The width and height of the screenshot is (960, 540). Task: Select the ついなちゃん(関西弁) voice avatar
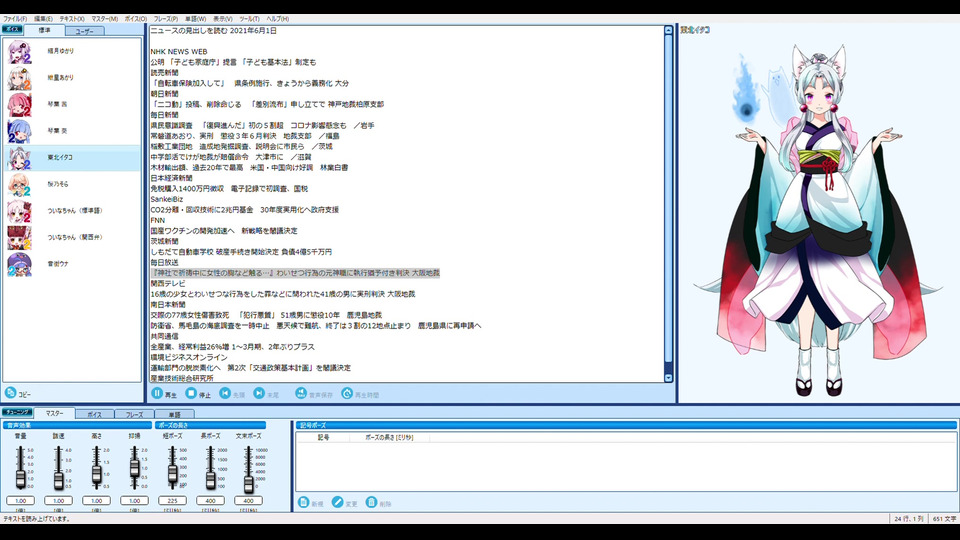19,238
